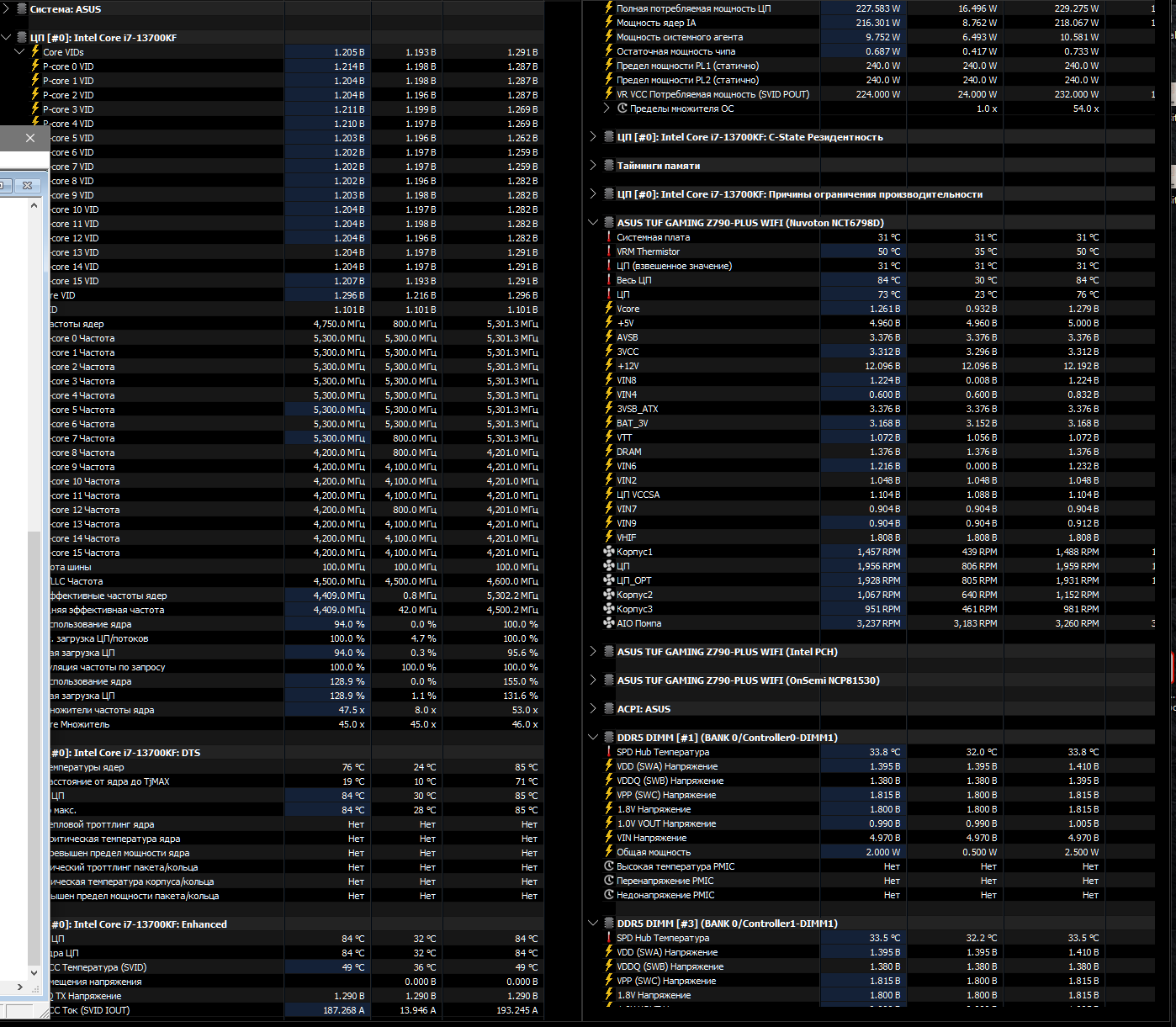Collapse the Core VIDs subtree
1176x1027 pixels.
[20, 51]
